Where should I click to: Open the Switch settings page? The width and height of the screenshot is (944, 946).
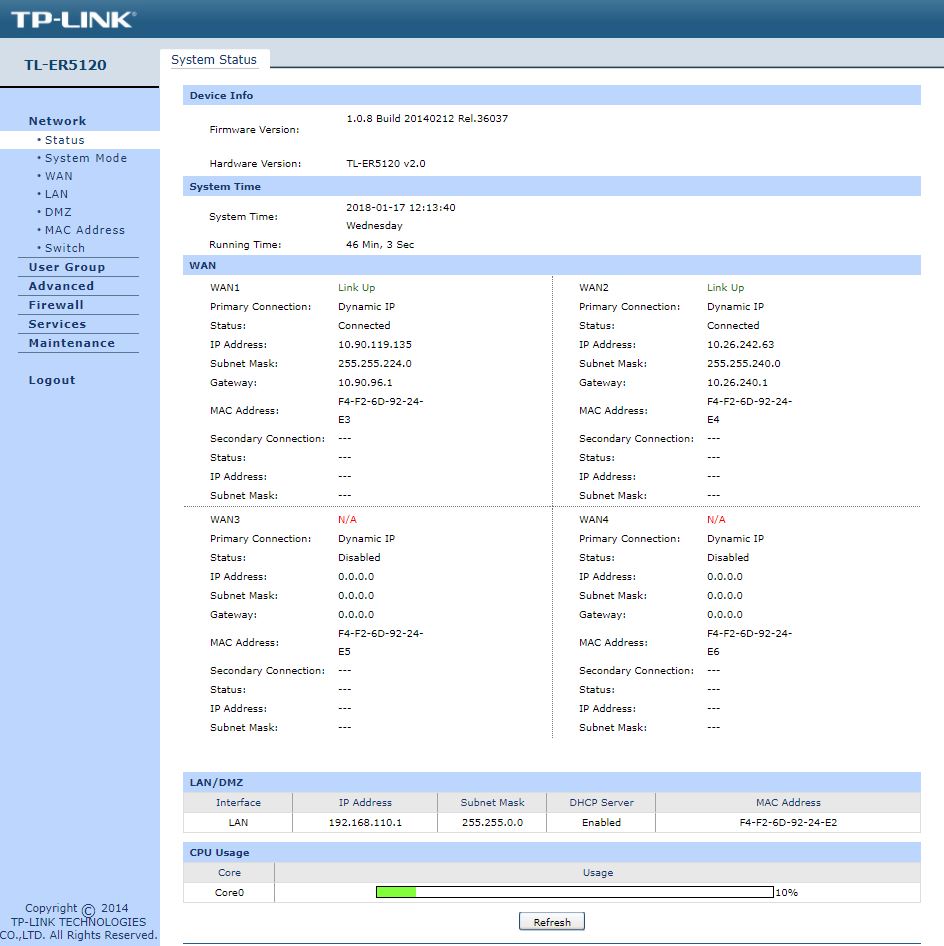pos(65,248)
